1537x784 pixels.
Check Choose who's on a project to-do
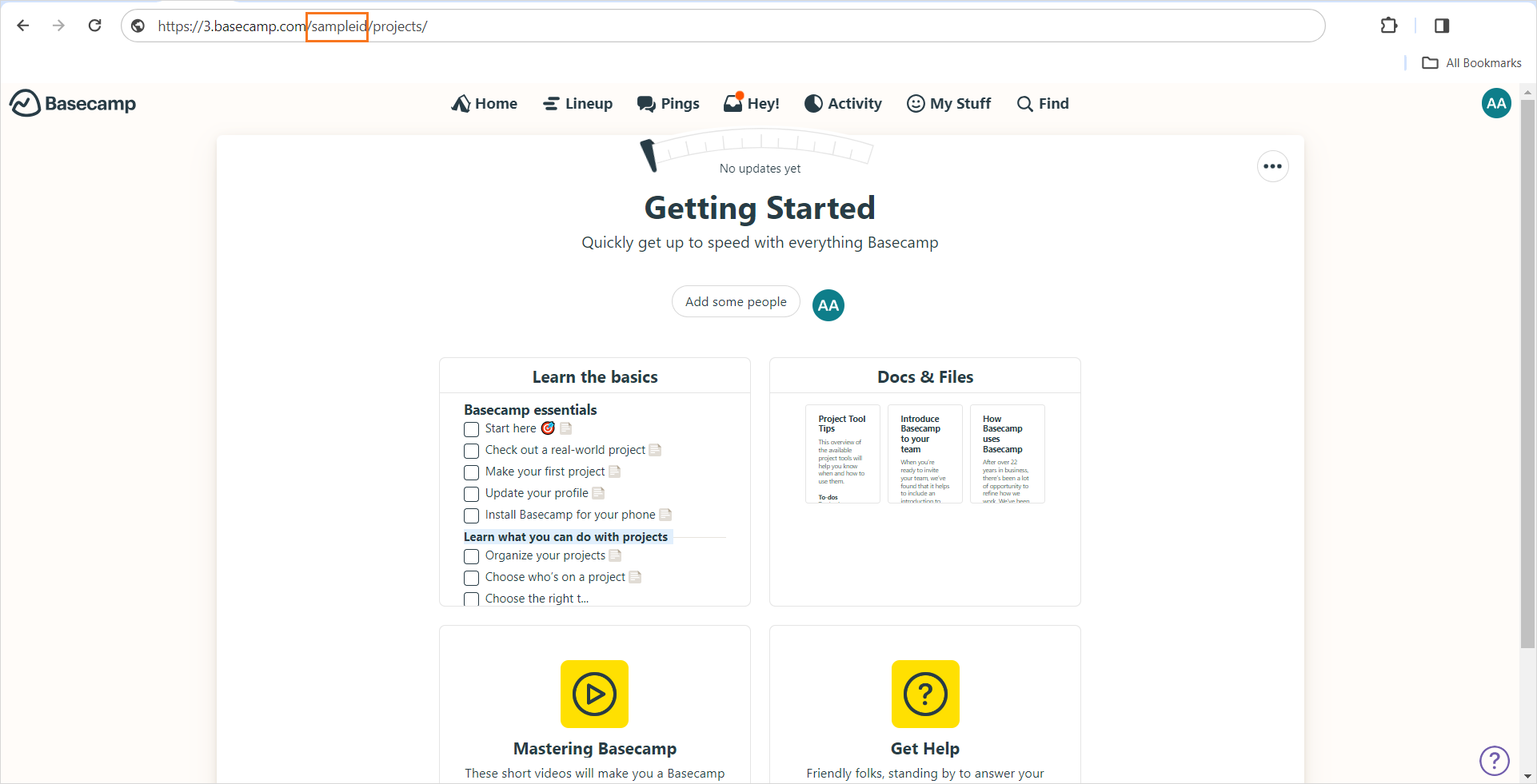point(472,578)
